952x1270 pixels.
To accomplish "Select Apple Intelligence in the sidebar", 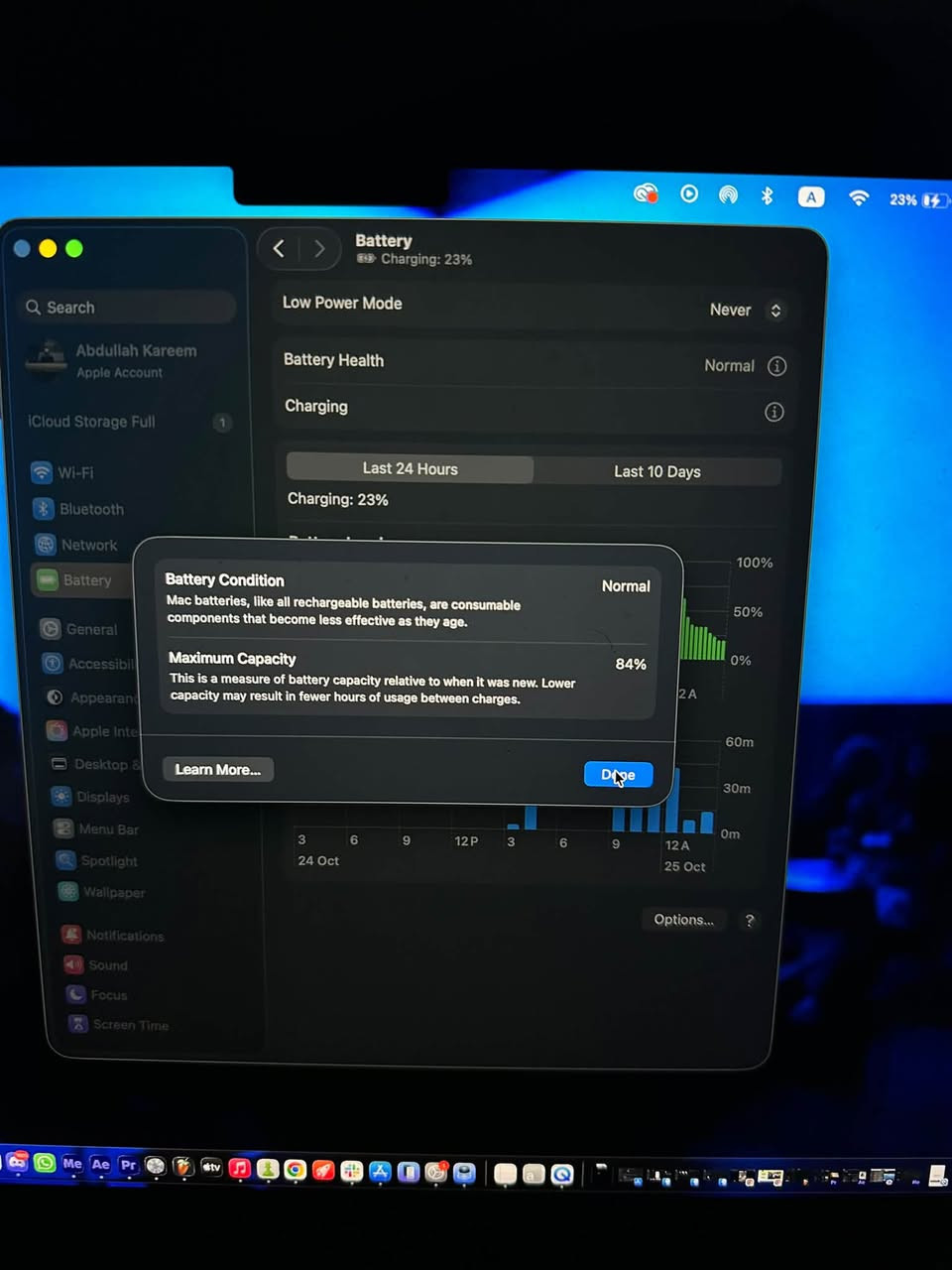I will click(92, 731).
